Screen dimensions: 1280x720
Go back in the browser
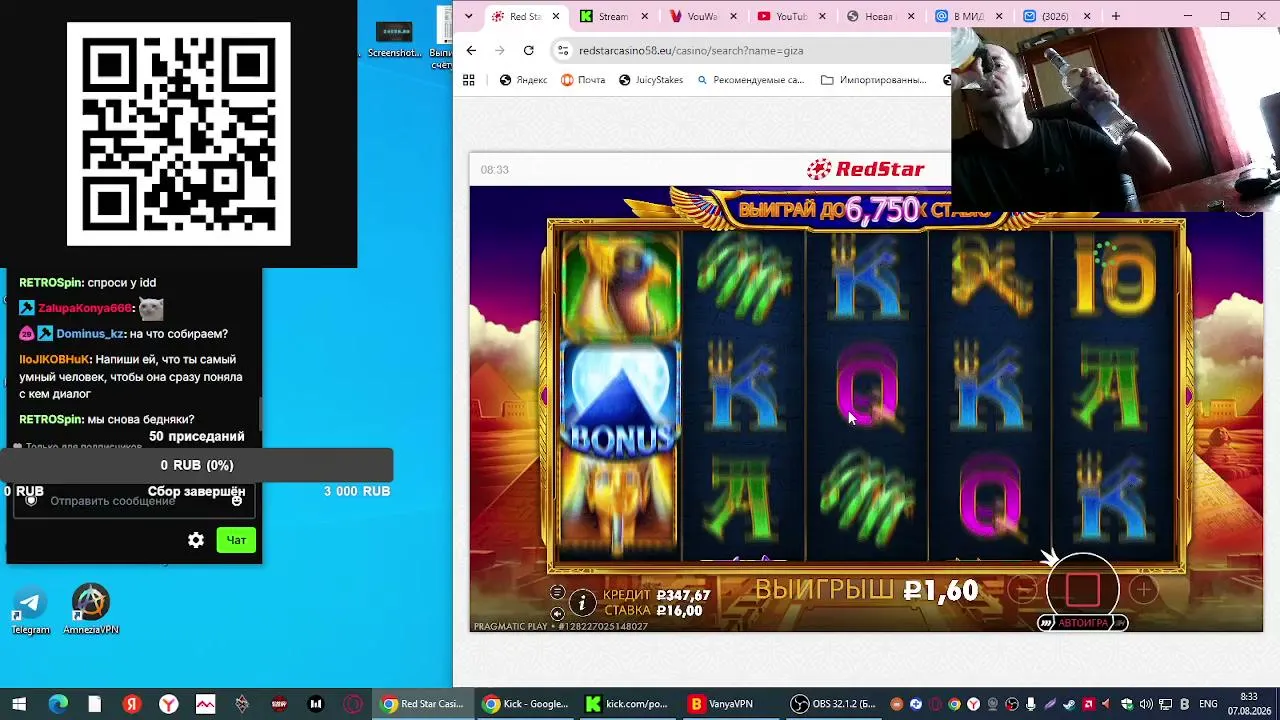click(x=472, y=50)
